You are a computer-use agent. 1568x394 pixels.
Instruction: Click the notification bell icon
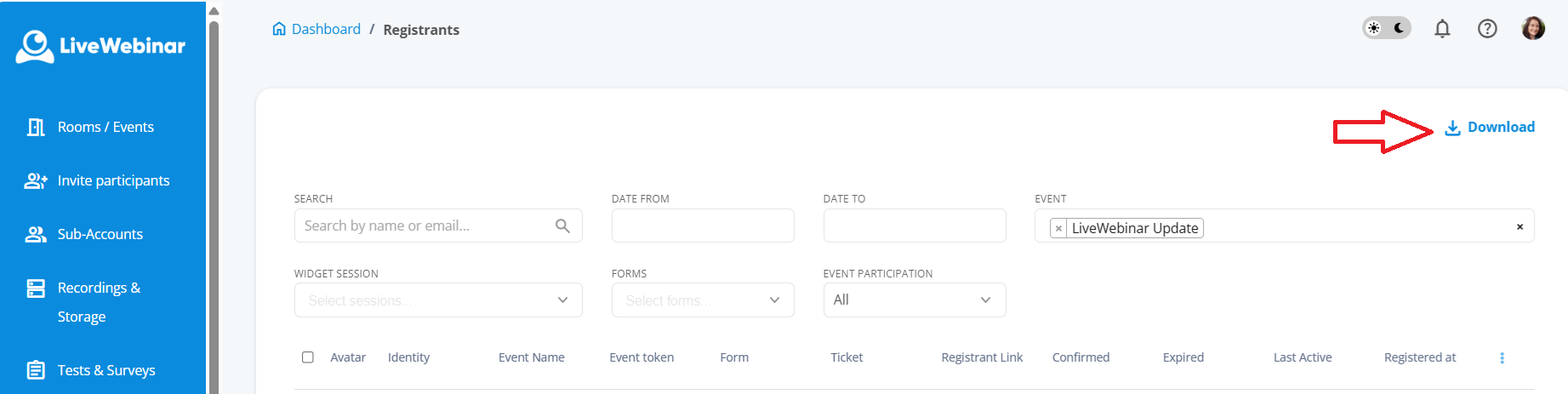(x=1442, y=29)
